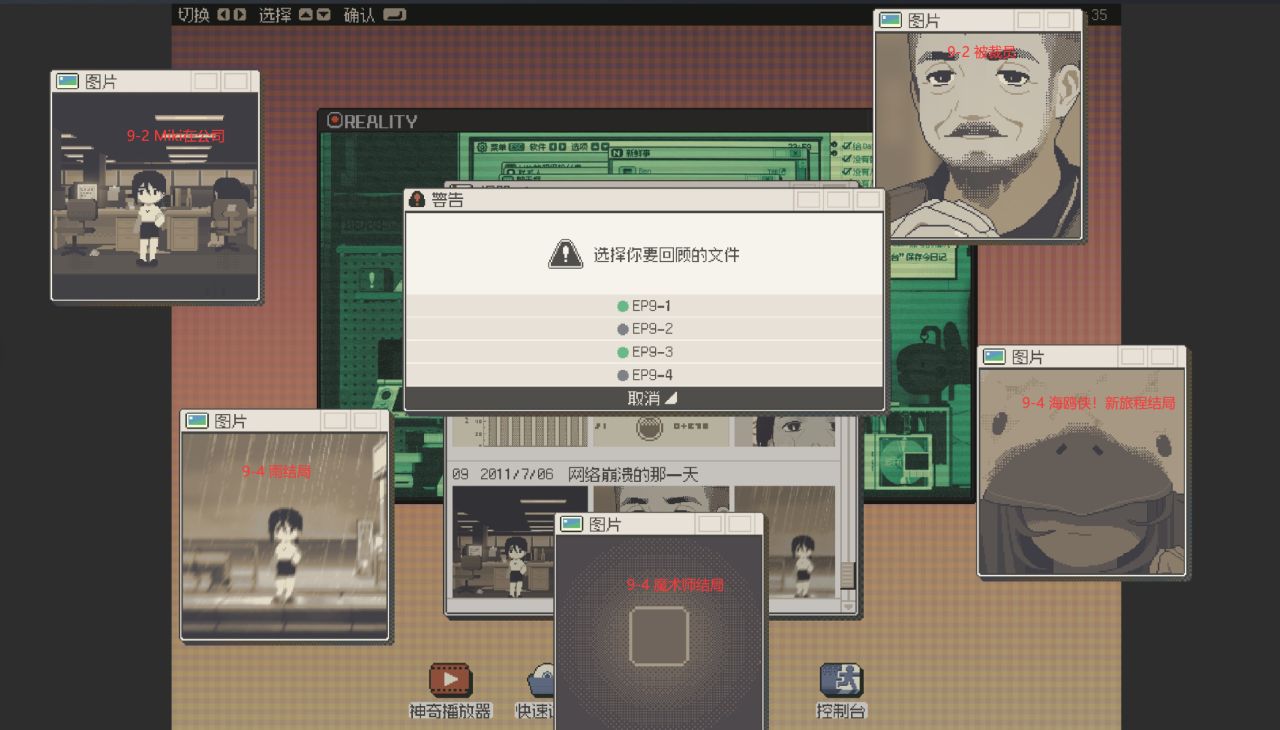Image resolution: width=1280 pixels, height=730 pixels.
Task: Click the REALITY window title text
Action: pyautogui.click(x=381, y=121)
